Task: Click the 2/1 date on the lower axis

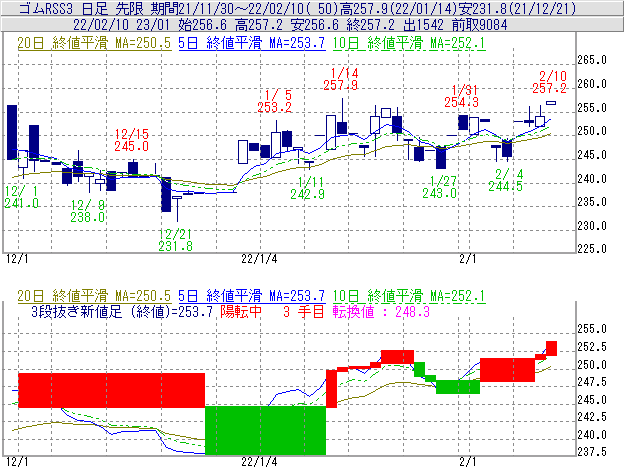Action: coord(468,462)
